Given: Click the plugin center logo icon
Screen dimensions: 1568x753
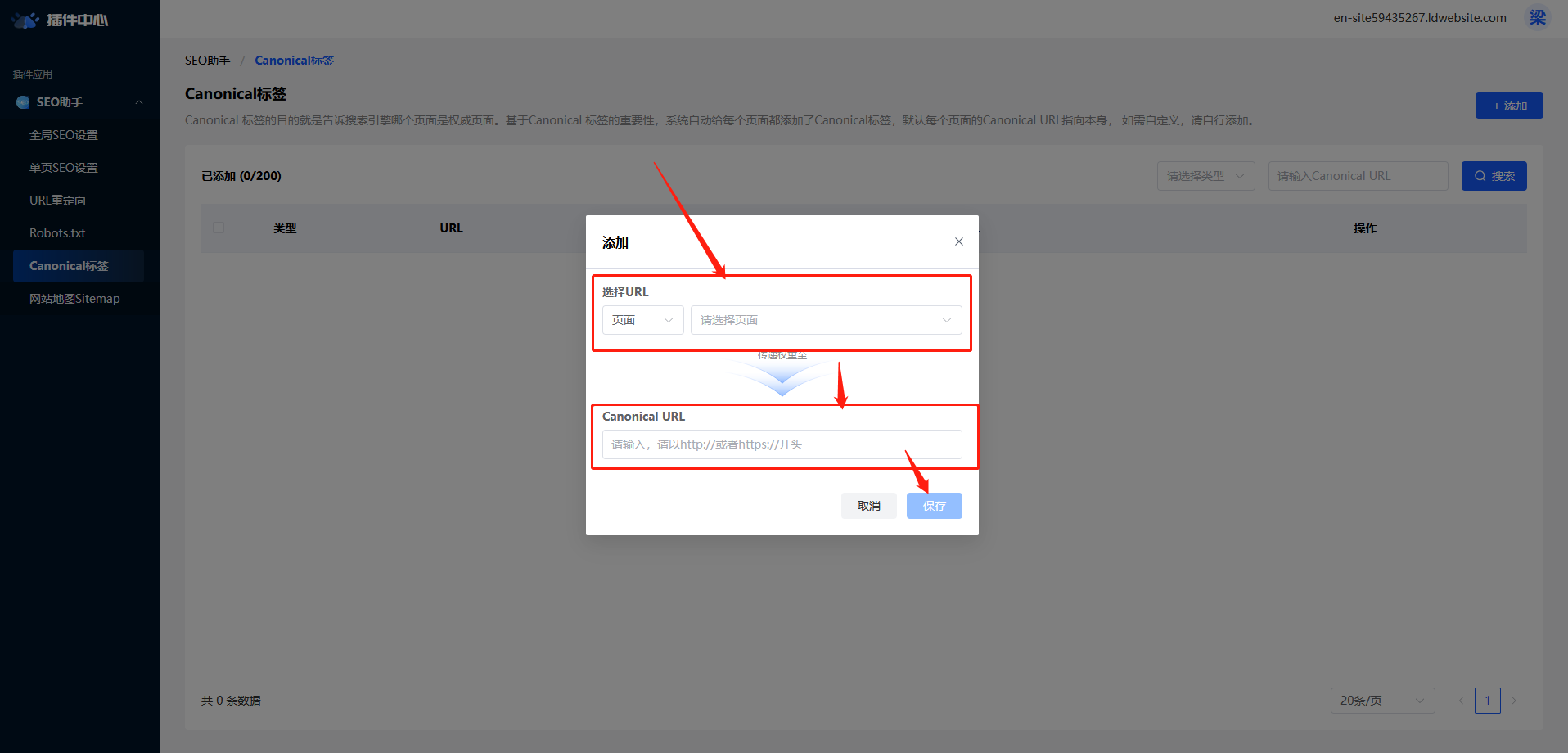Looking at the screenshot, I should [x=26, y=20].
